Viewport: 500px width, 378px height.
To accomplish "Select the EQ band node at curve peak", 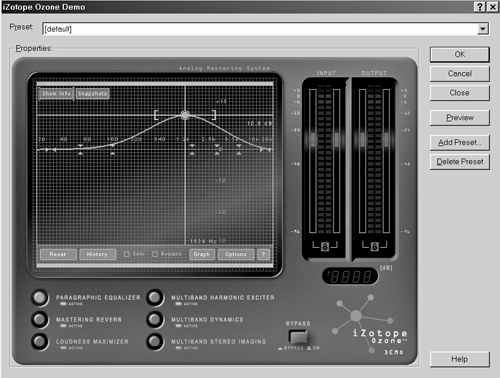I will coord(185,115).
